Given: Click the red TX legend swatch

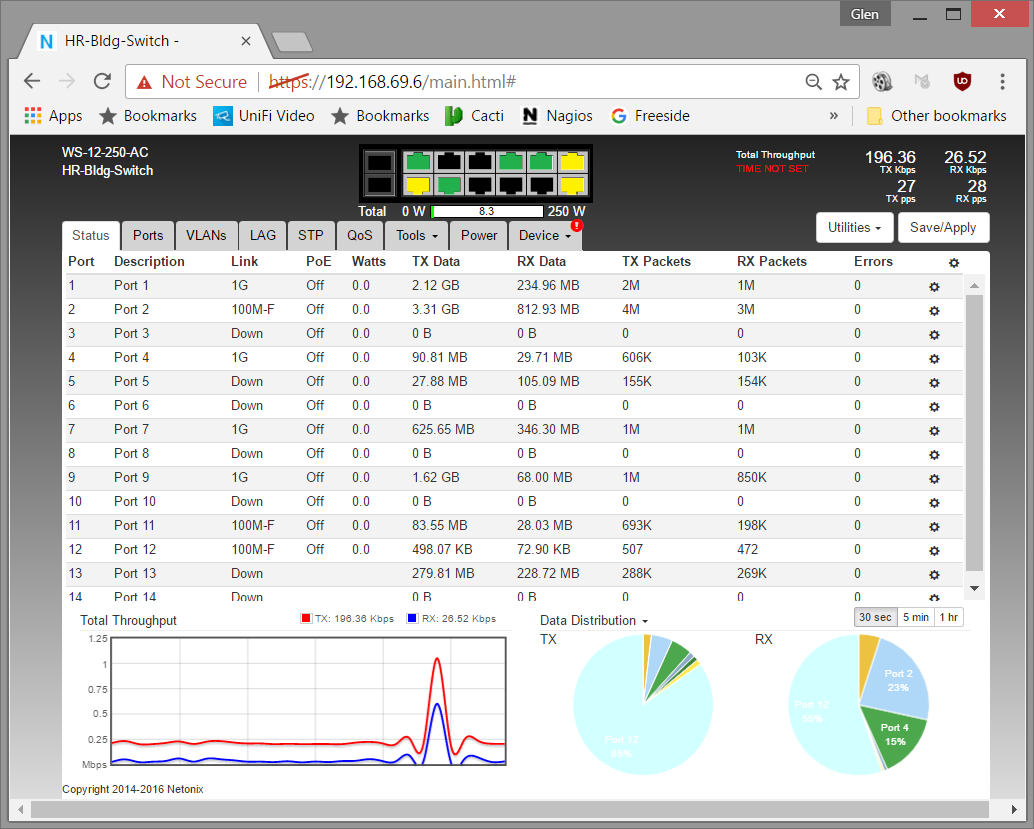Looking at the screenshot, I should (307, 619).
